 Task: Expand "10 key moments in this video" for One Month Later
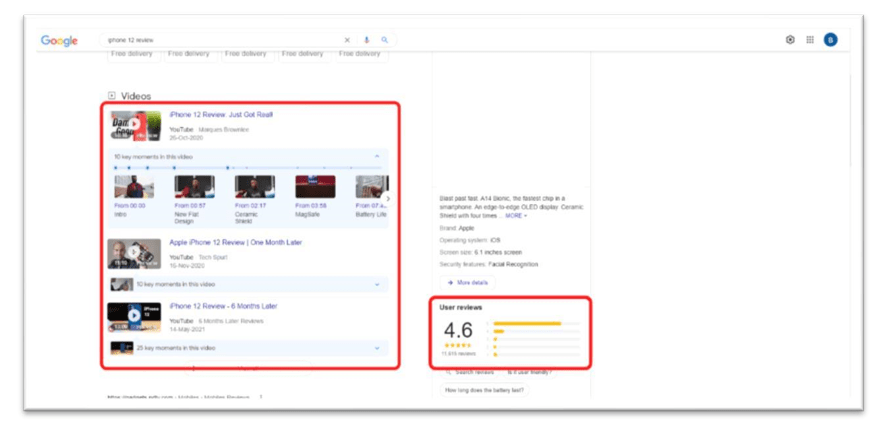point(248,284)
